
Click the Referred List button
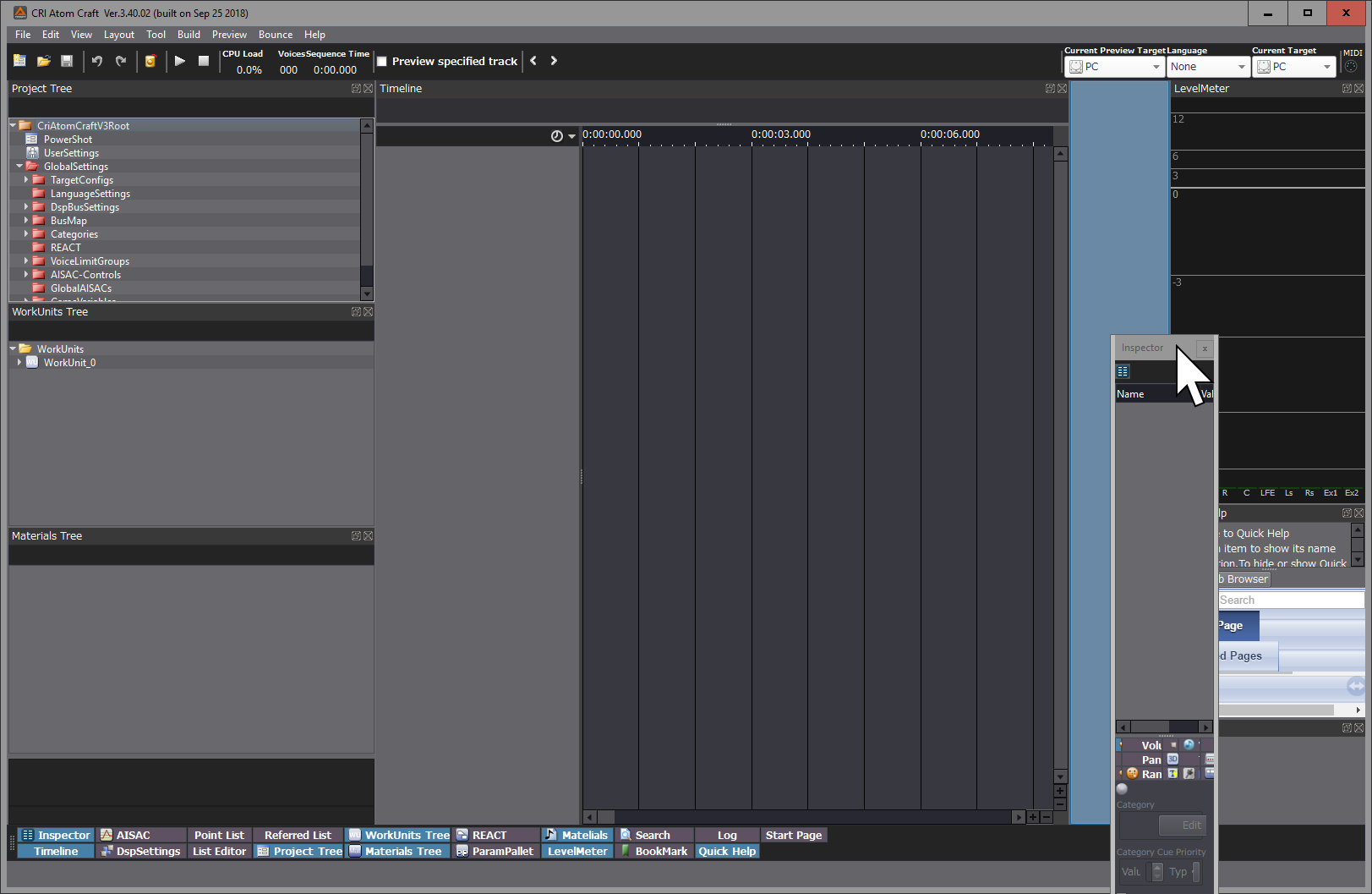298,835
